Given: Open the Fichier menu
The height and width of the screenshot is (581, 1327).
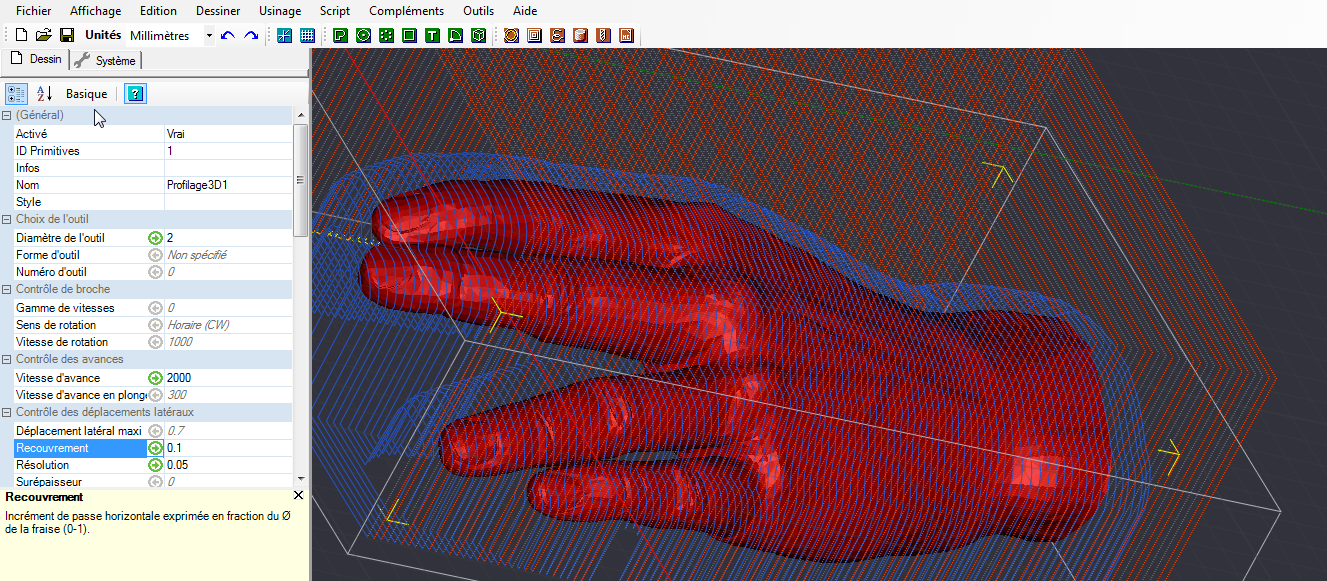Looking at the screenshot, I should click(34, 11).
